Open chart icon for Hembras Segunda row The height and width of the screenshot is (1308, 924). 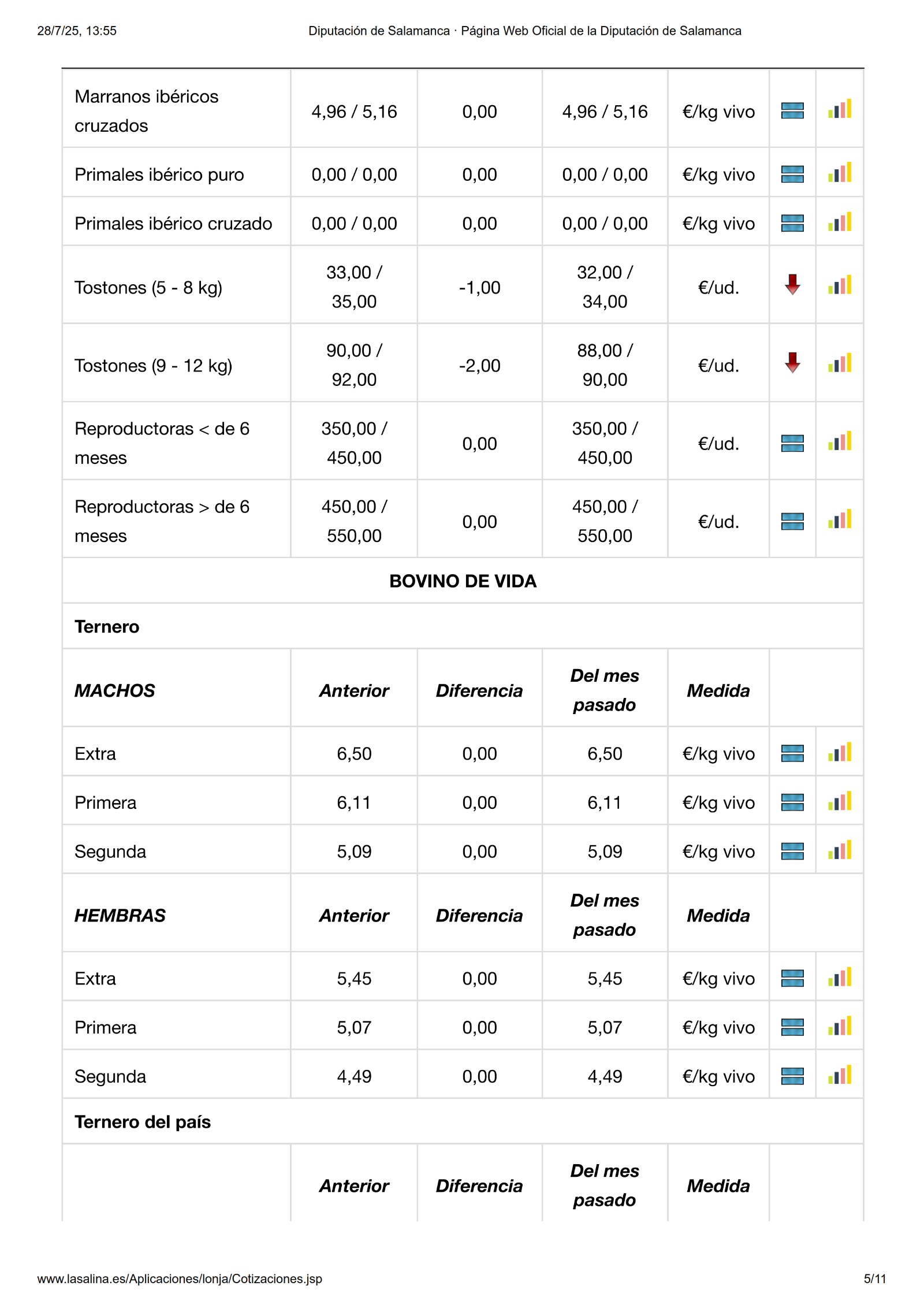tap(839, 1075)
